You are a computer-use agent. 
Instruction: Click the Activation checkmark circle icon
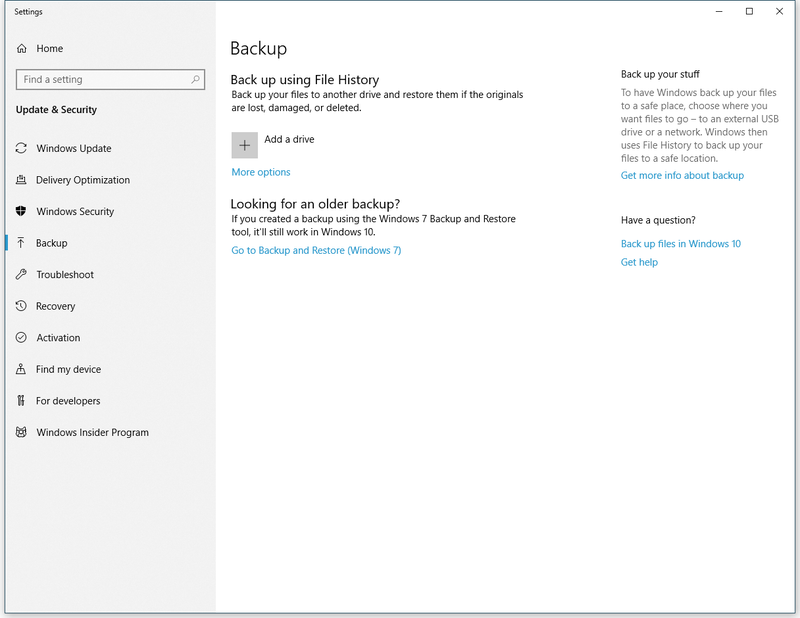(x=21, y=337)
